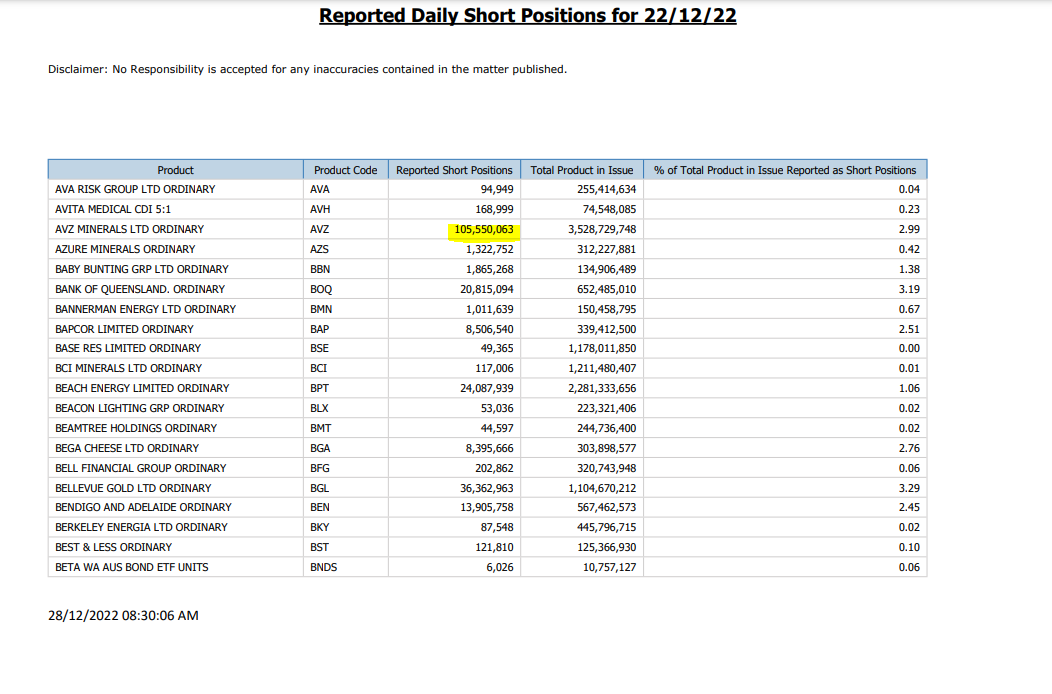The width and height of the screenshot is (1052, 694).
Task: Click the BELLEVUE GOLD LTD ORDINARY cell
Action: (133, 488)
